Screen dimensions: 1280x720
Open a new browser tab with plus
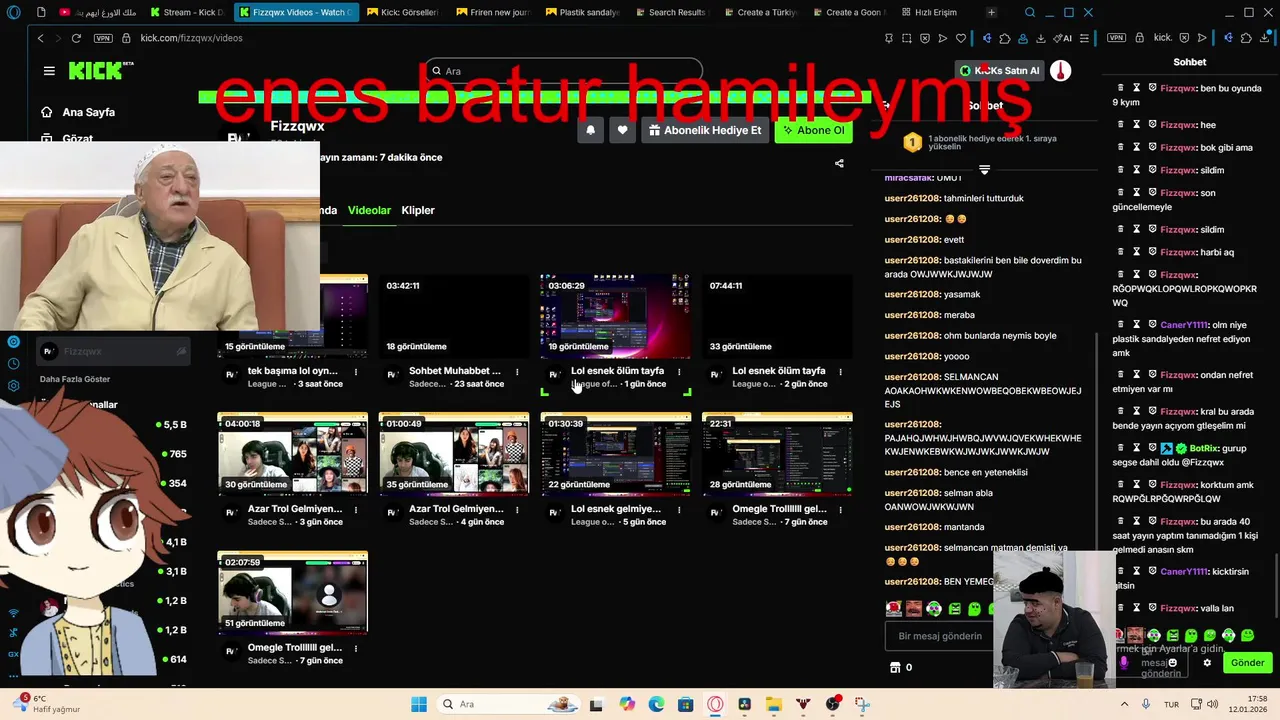[991, 12]
